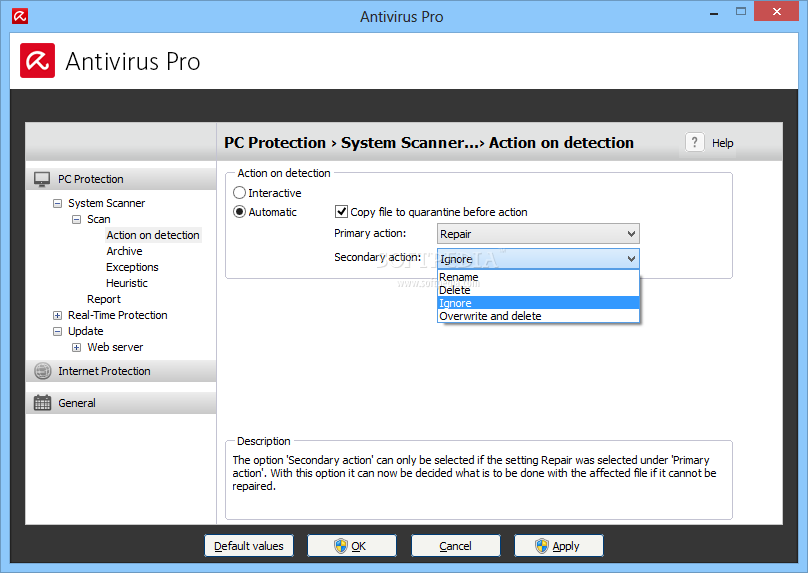The image size is (808, 573).
Task: Select the Web server tree label
Action: click(115, 347)
